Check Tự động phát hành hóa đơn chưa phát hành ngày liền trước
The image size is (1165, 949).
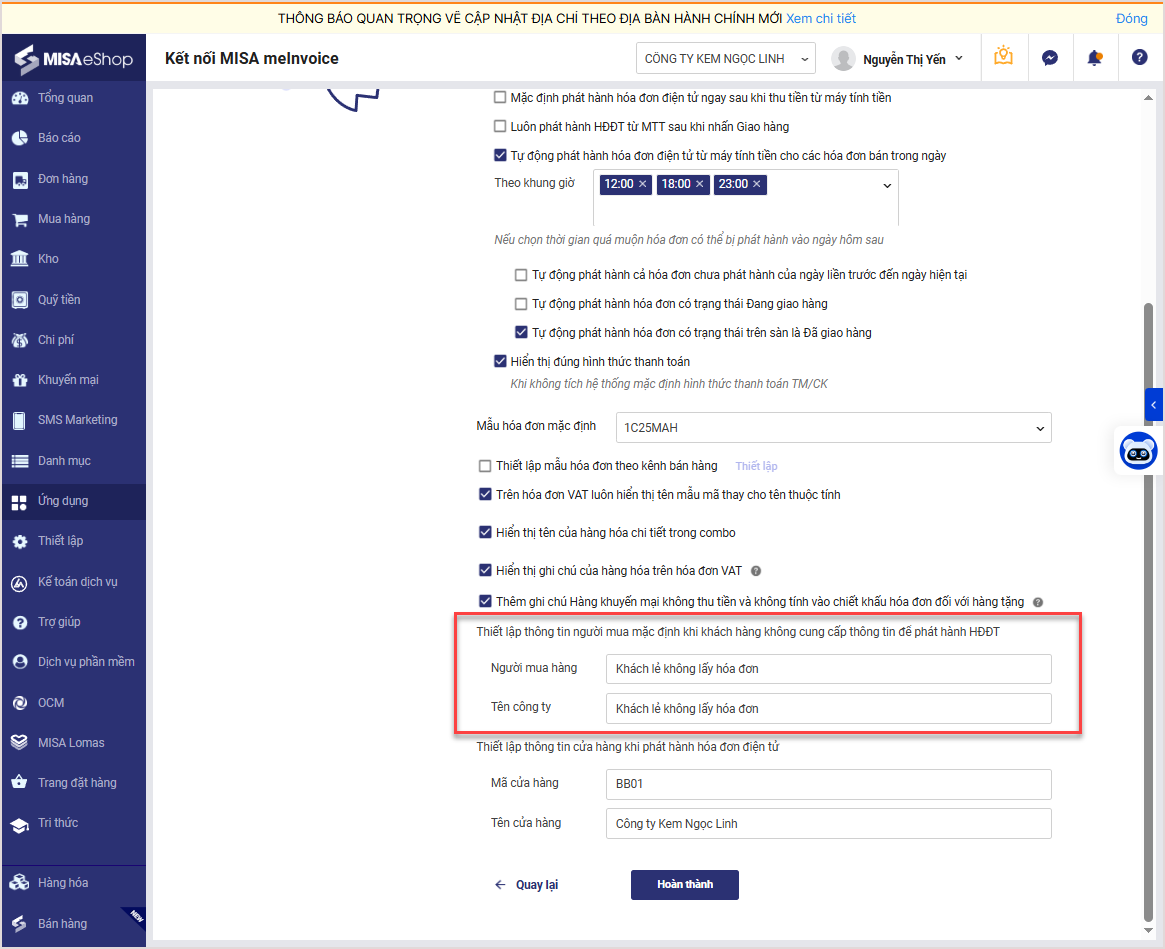click(x=521, y=275)
